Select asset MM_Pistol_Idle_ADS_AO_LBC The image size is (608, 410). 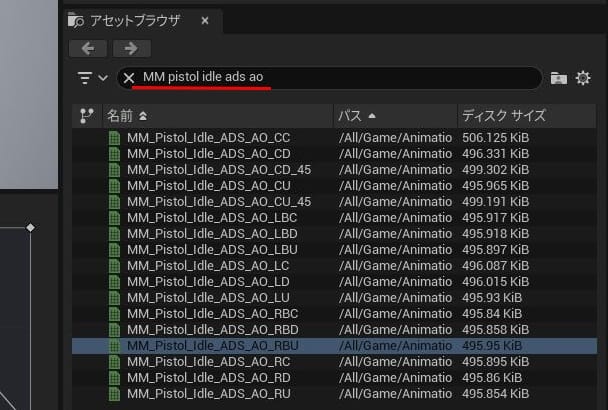point(334,218)
